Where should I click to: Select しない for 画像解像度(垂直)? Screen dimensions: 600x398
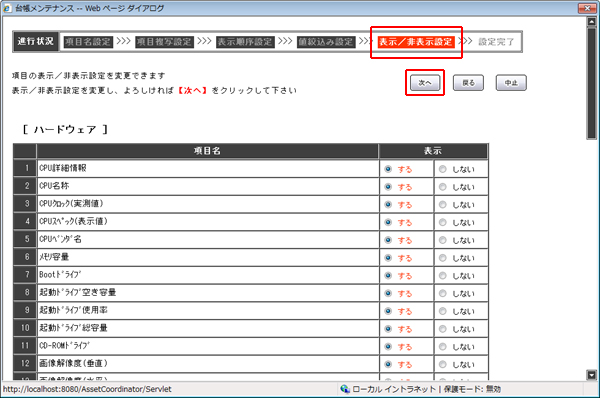(443, 364)
